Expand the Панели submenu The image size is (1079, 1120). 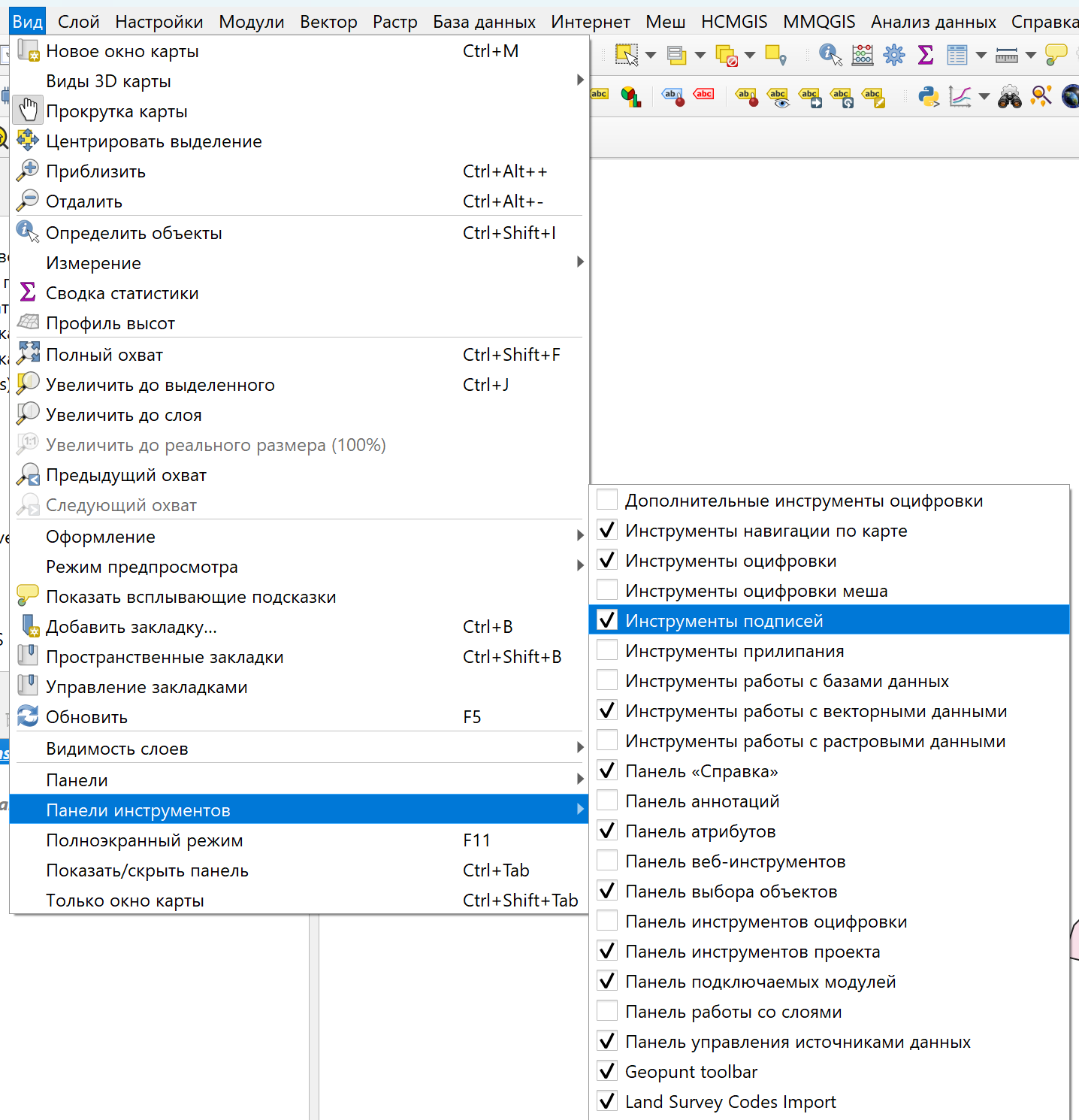pyautogui.click(x=299, y=780)
